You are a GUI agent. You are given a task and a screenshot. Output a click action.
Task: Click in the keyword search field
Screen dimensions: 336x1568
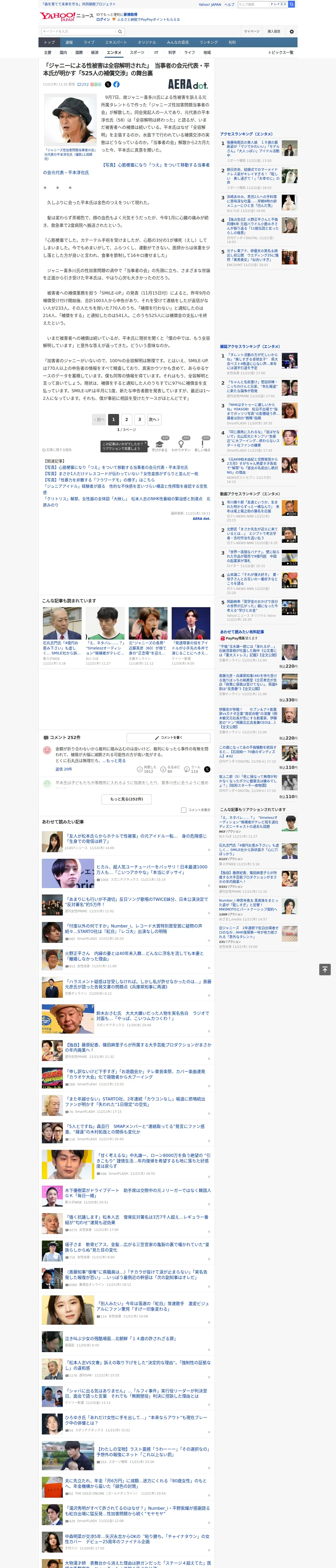(x=79, y=32)
